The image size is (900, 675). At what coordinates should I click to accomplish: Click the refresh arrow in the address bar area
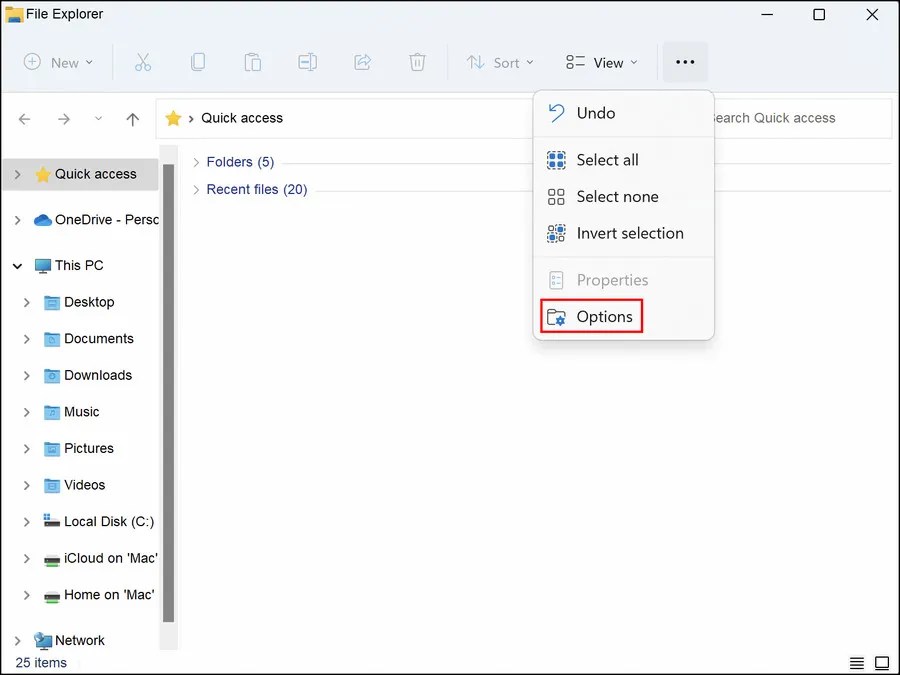coord(97,118)
